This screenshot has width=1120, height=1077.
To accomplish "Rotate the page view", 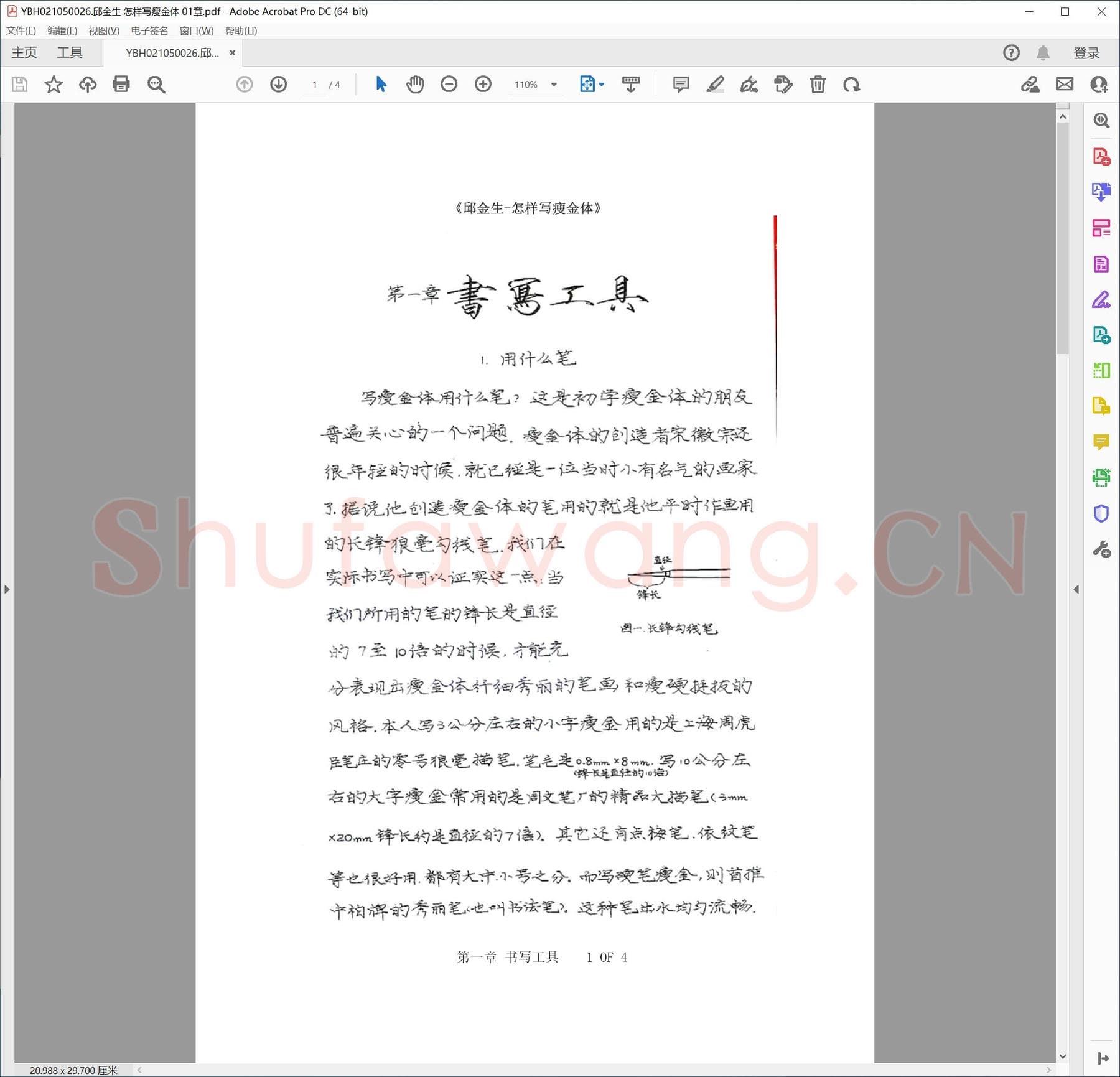I will (852, 84).
